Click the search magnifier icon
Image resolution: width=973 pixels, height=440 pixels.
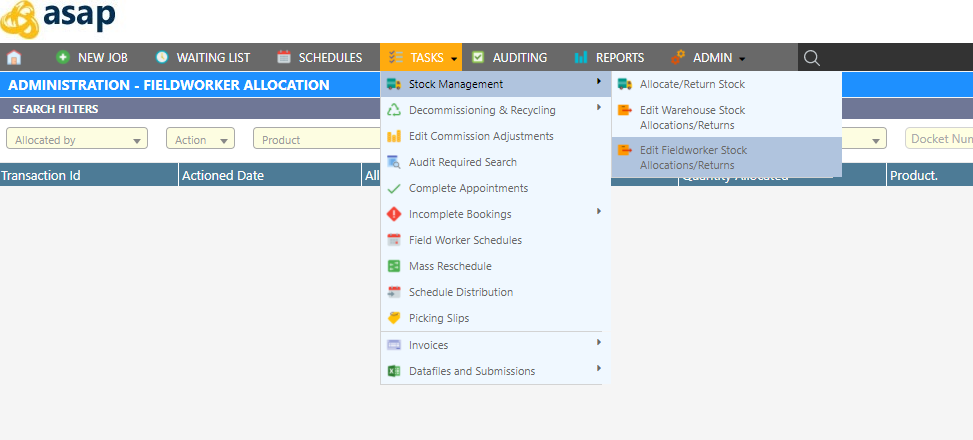pyautogui.click(x=812, y=58)
